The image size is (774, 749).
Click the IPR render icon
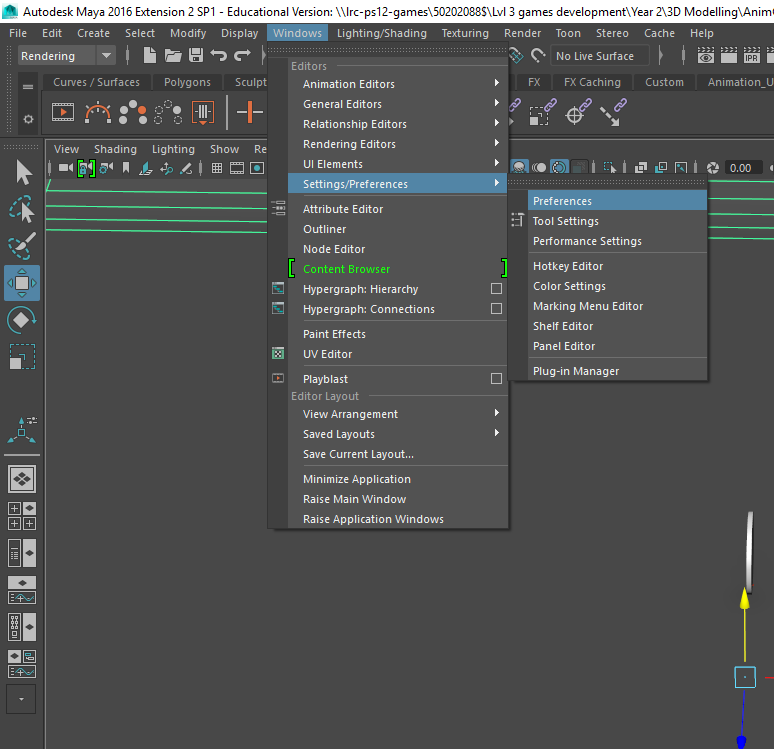point(751,55)
